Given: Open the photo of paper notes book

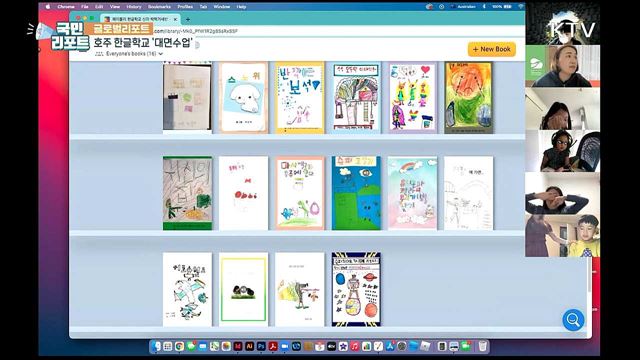Looking at the screenshot, I should [x=187, y=98].
